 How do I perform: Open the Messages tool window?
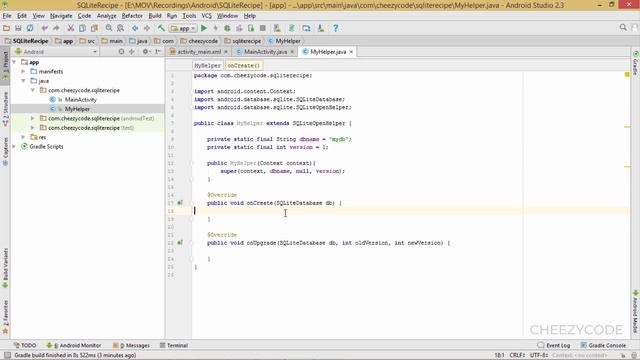[x=131, y=345]
